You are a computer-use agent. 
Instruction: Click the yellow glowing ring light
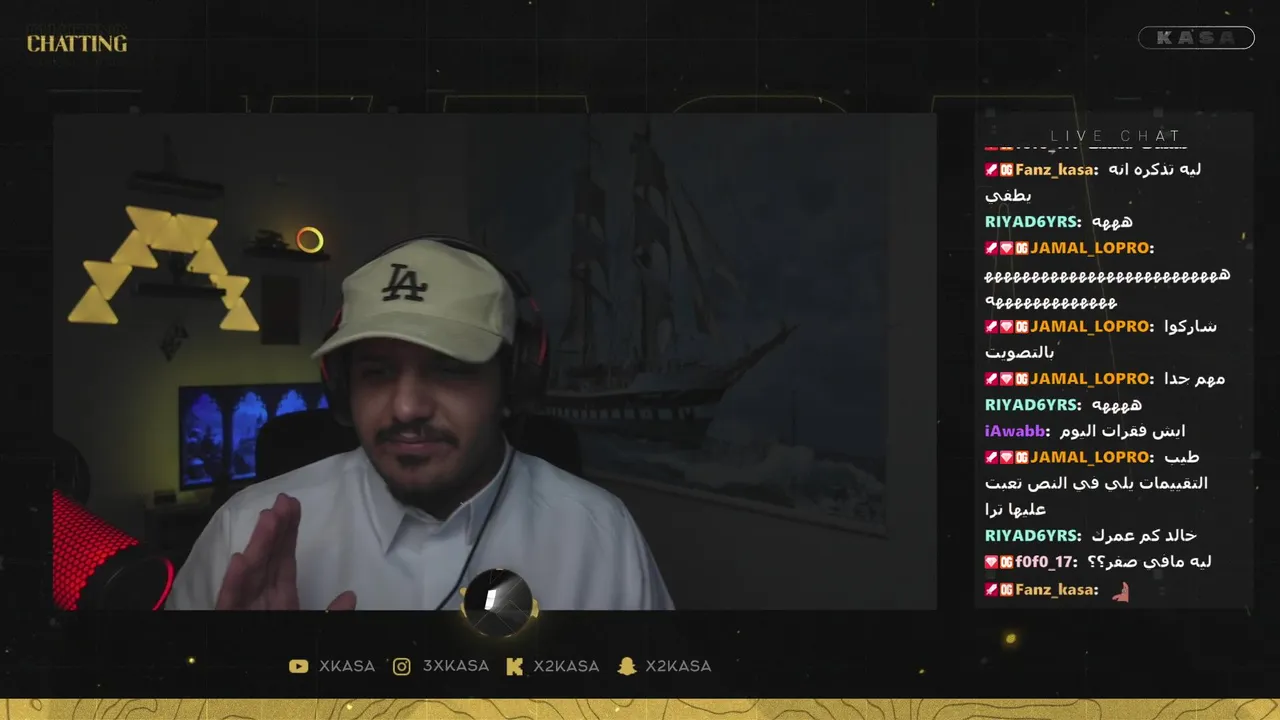pyautogui.click(x=310, y=240)
